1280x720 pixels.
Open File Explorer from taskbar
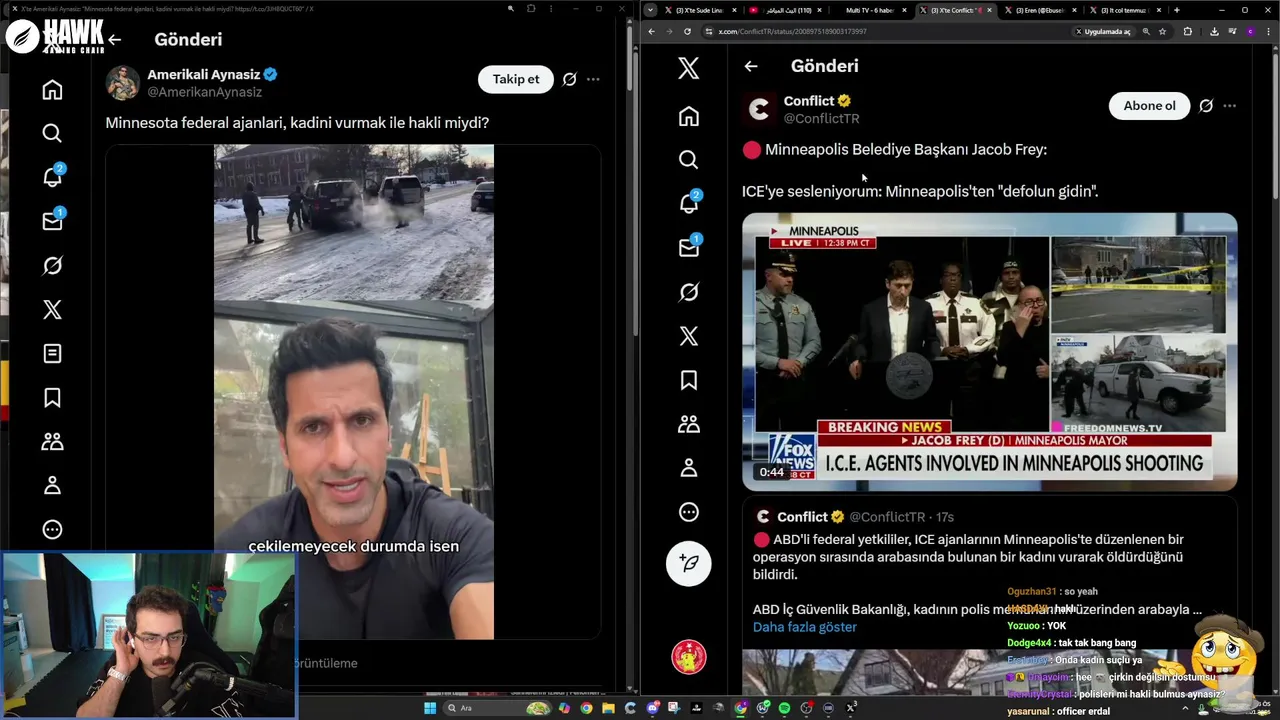coord(608,708)
